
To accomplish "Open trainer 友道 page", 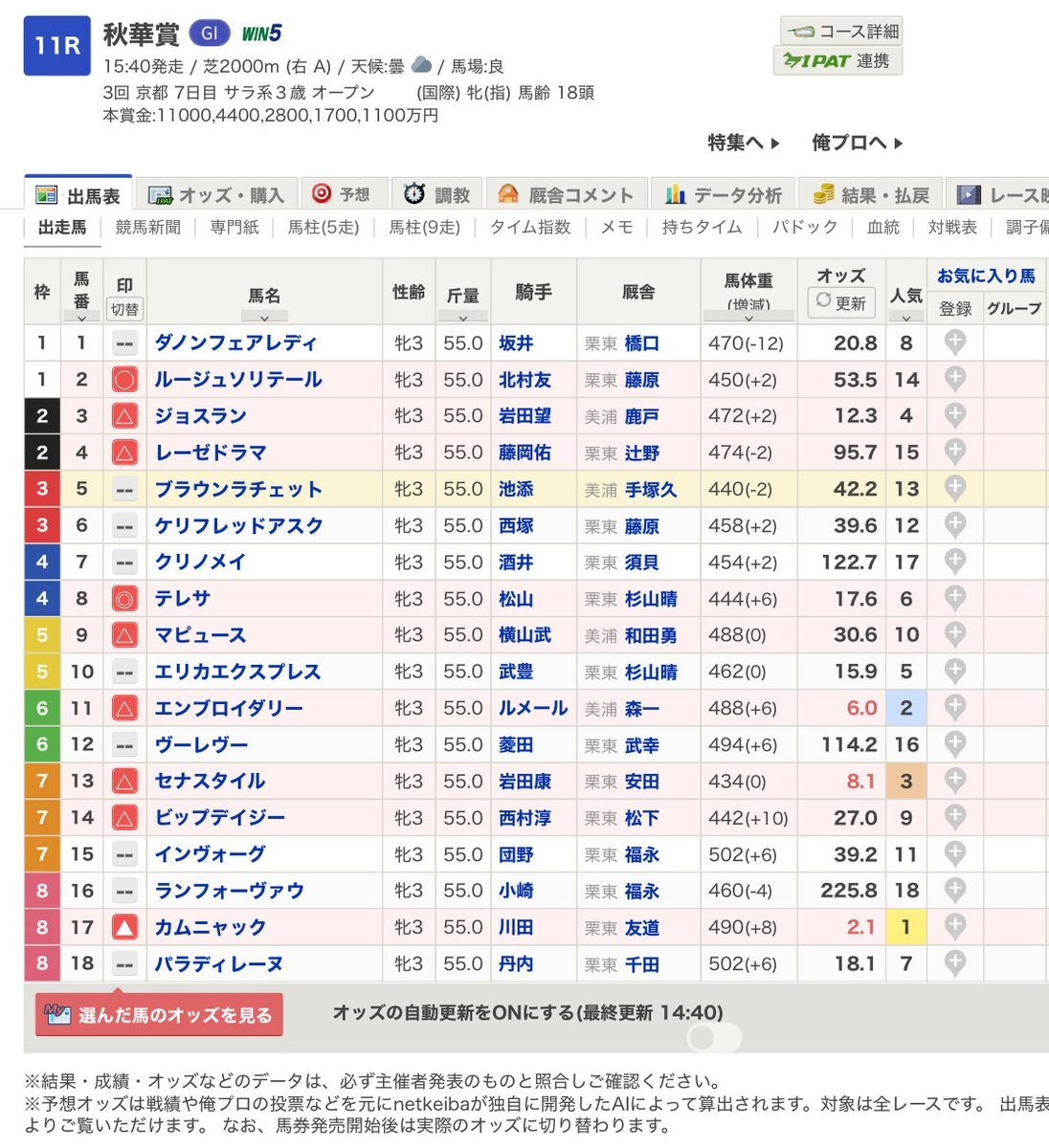I will tap(642, 927).
